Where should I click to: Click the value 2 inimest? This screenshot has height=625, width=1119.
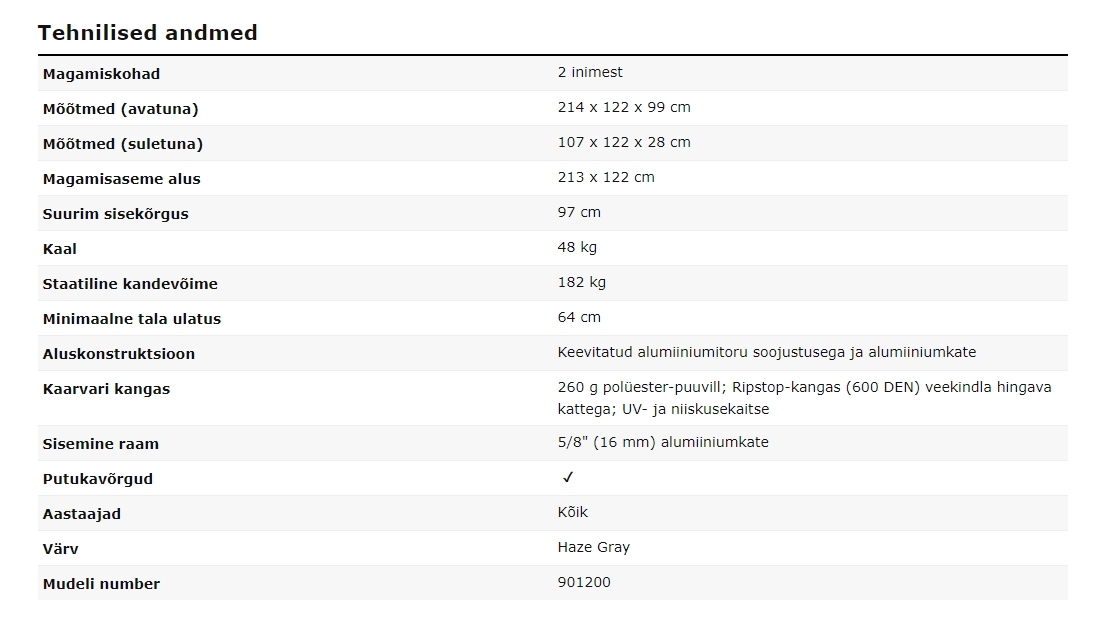pyautogui.click(x=590, y=72)
